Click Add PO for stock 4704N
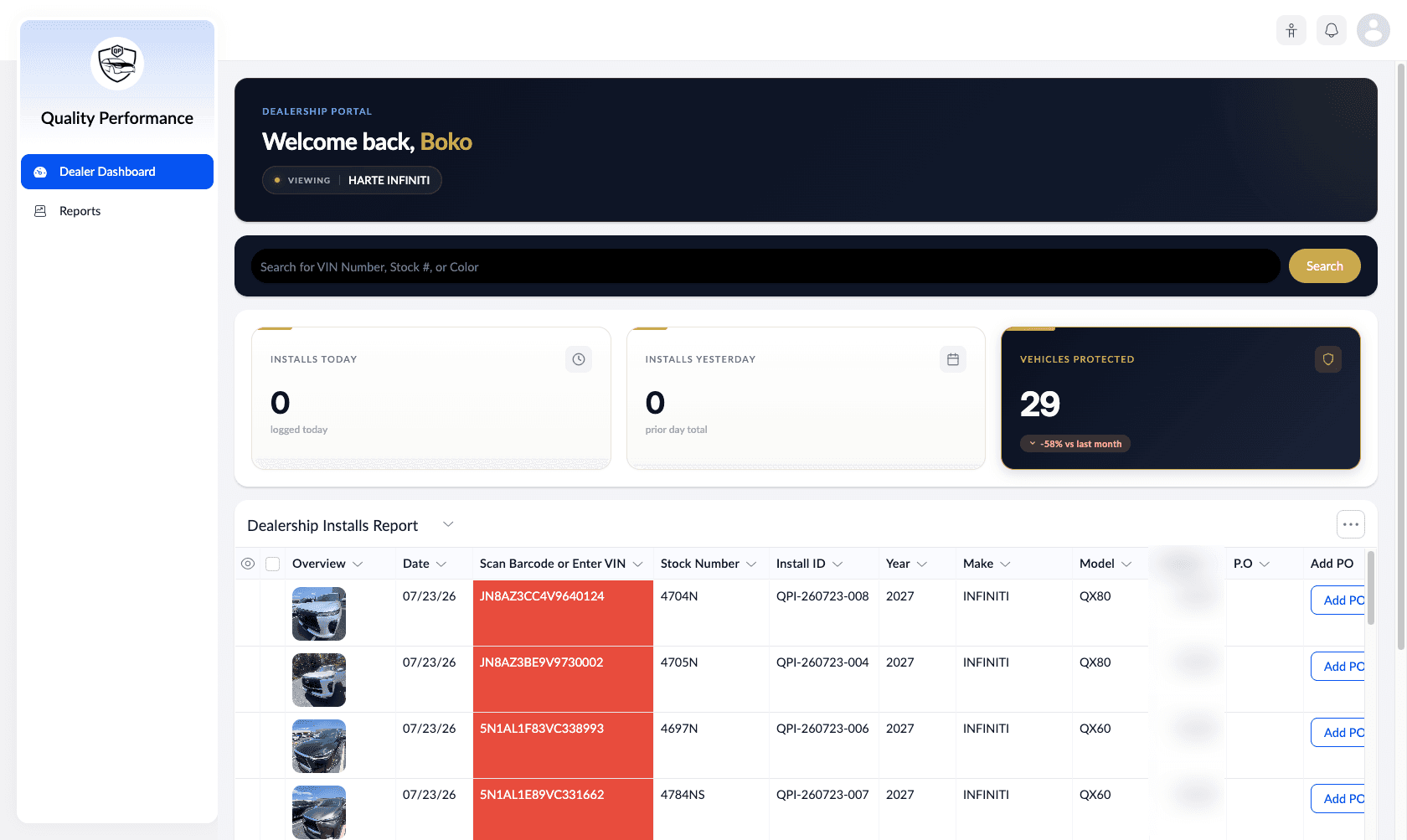Viewport: 1407px width, 840px height. coord(1338,600)
